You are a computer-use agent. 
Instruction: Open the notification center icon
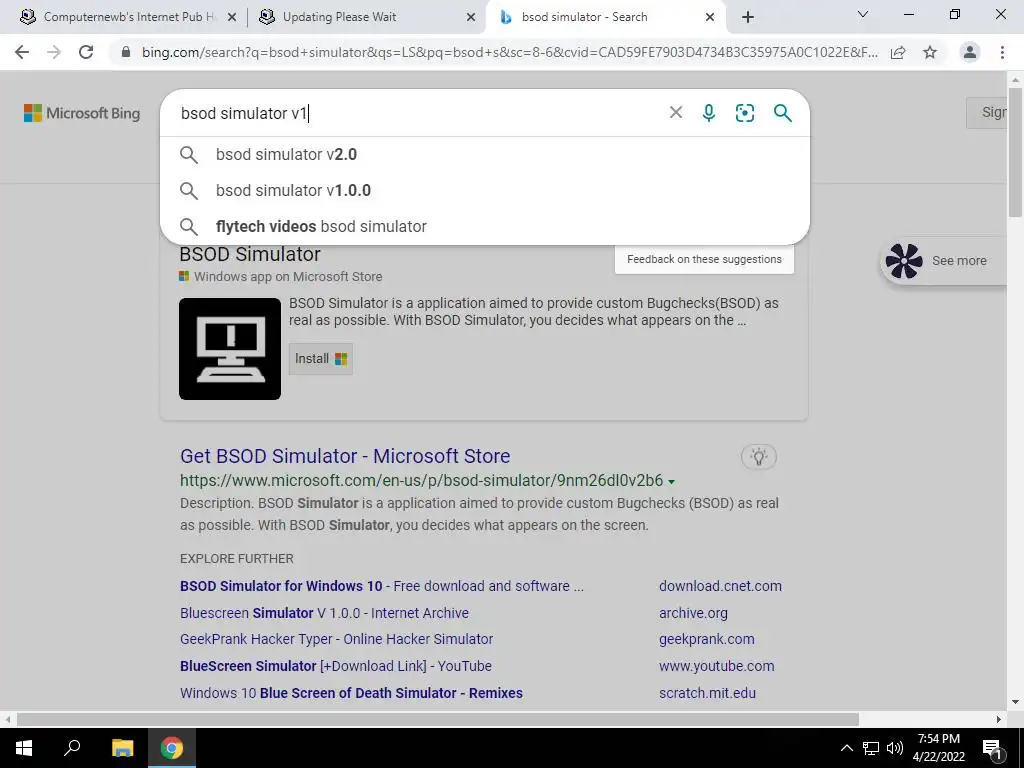pyautogui.click(x=991, y=749)
